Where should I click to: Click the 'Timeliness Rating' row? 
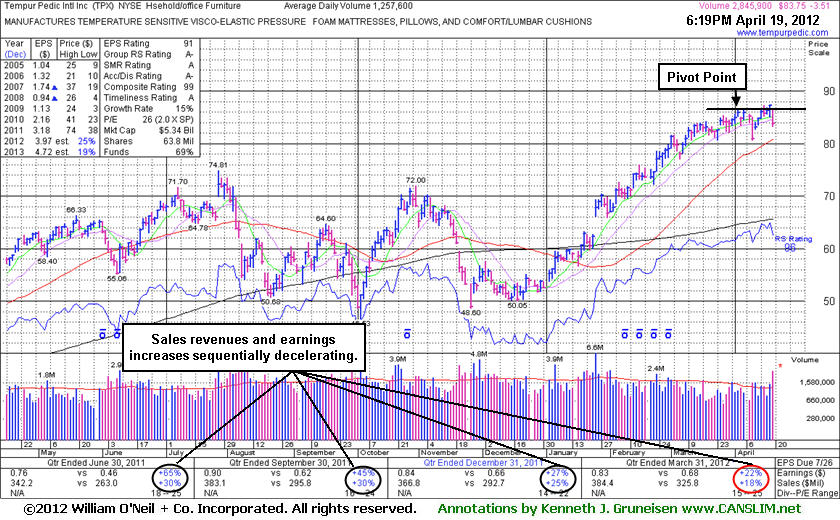[x=148, y=98]
